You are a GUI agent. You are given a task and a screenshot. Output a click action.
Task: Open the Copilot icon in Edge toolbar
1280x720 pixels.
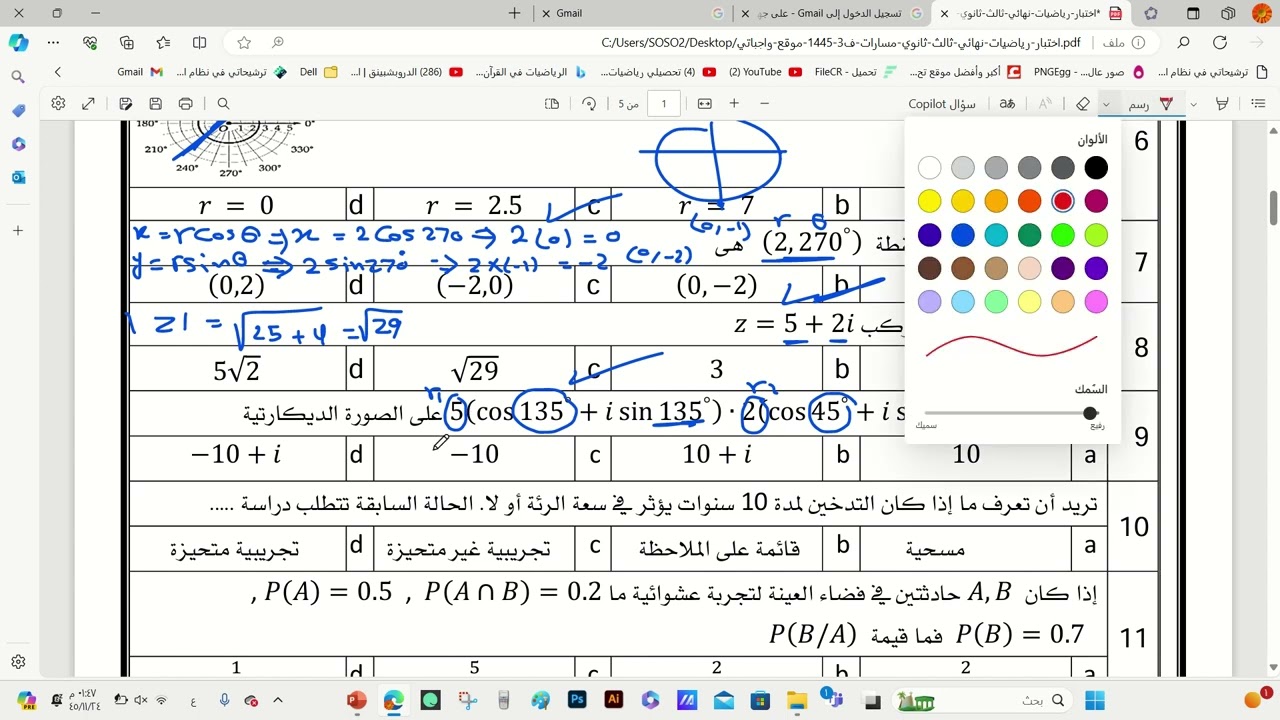pos(18,43)
